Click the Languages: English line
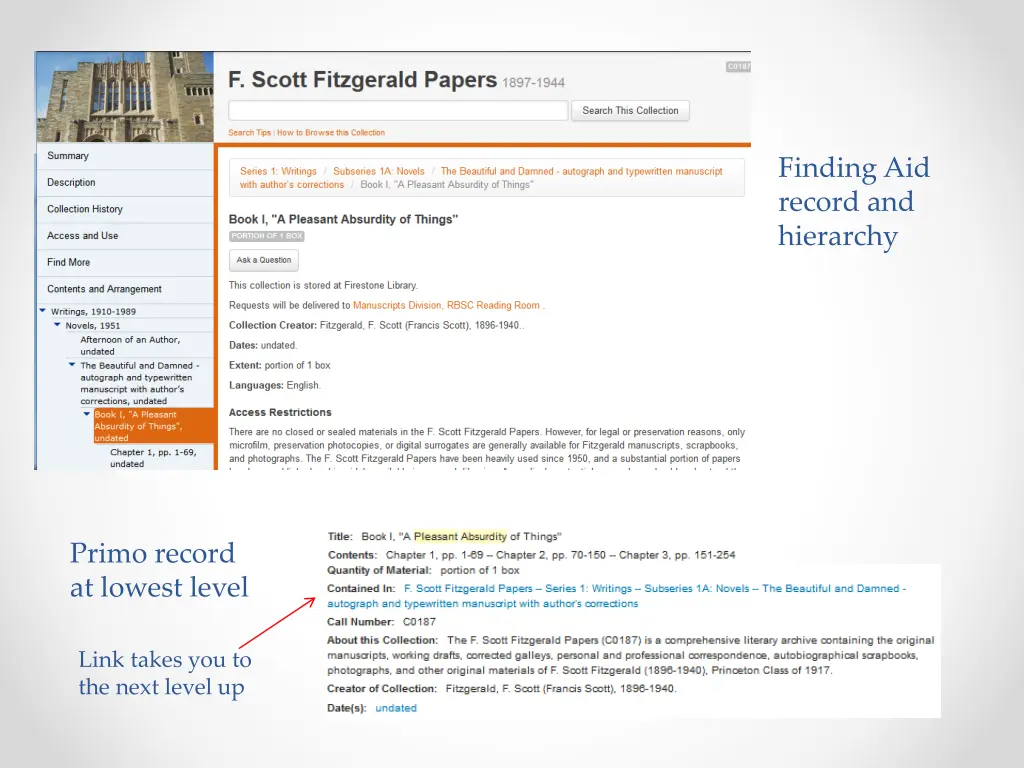Screen dimensions: 1024x768 (x=274, y=385)
